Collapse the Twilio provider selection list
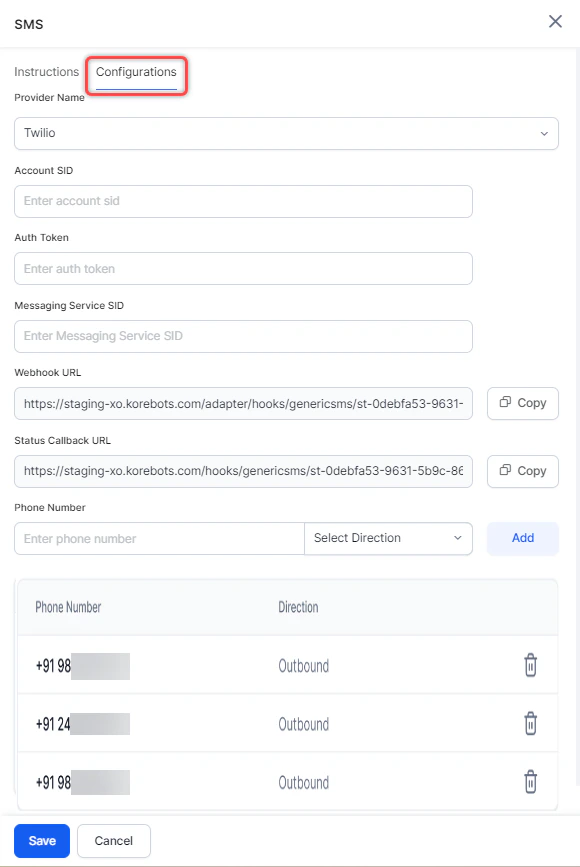 544,133
